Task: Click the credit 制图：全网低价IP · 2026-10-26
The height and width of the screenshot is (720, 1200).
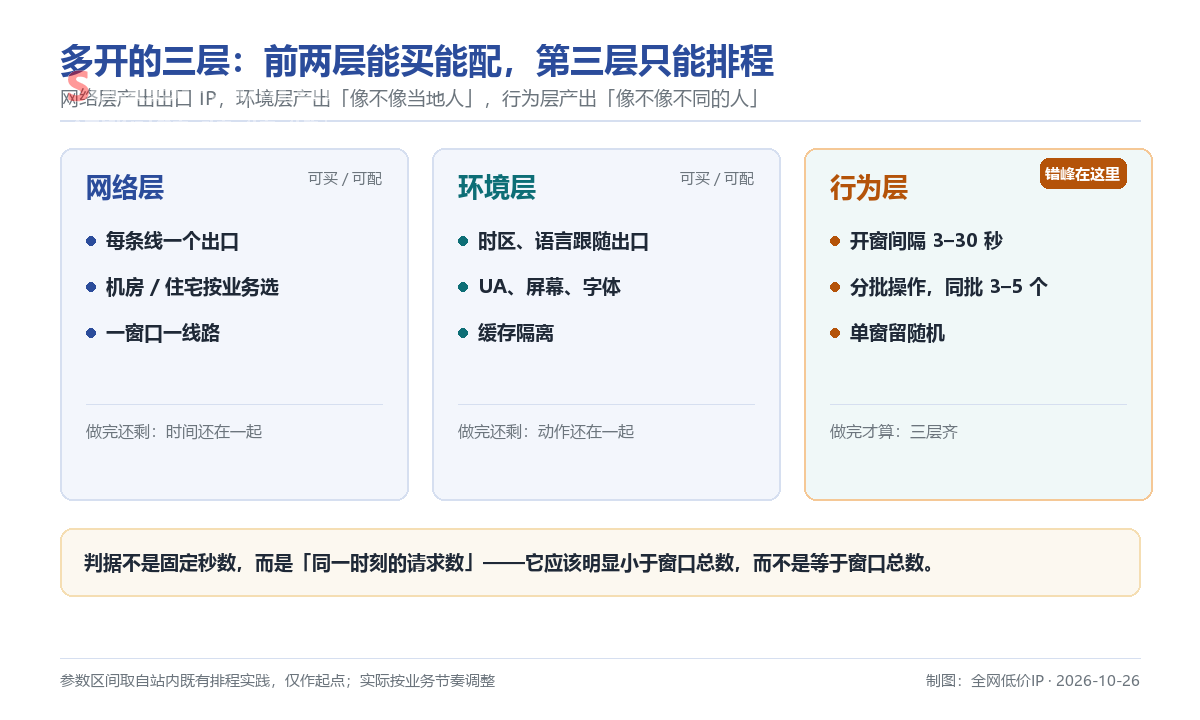Action: pyautogui.click(x=1033, y=681)
